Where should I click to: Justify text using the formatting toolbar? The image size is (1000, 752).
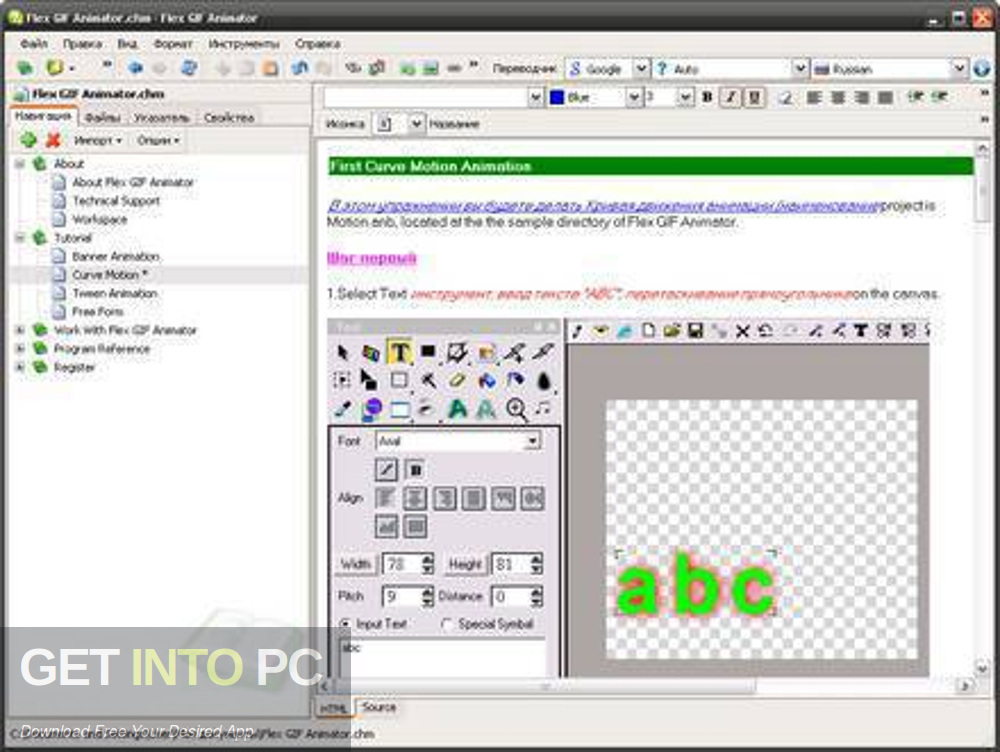tap(885, 98)
